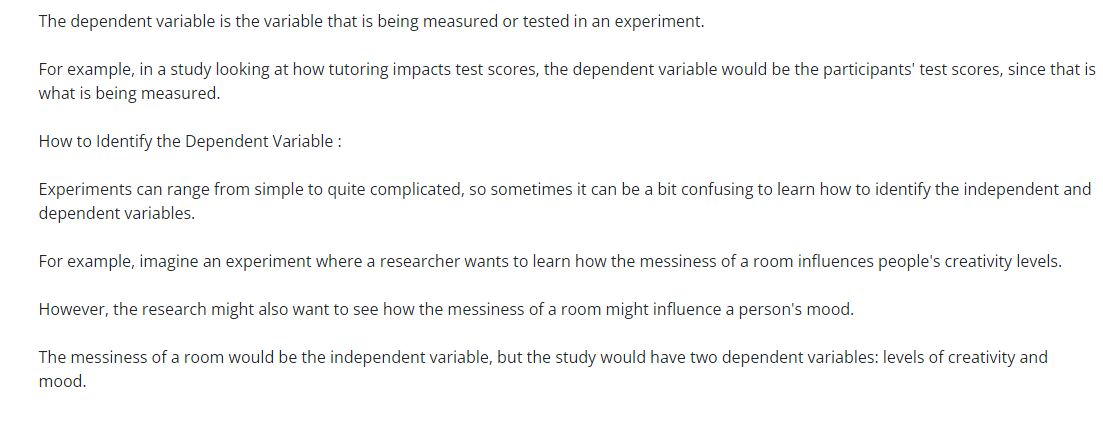The image size is (1103, 429).
Task: Click the first sentence defining the dependent variable
Action: [371, 21]
